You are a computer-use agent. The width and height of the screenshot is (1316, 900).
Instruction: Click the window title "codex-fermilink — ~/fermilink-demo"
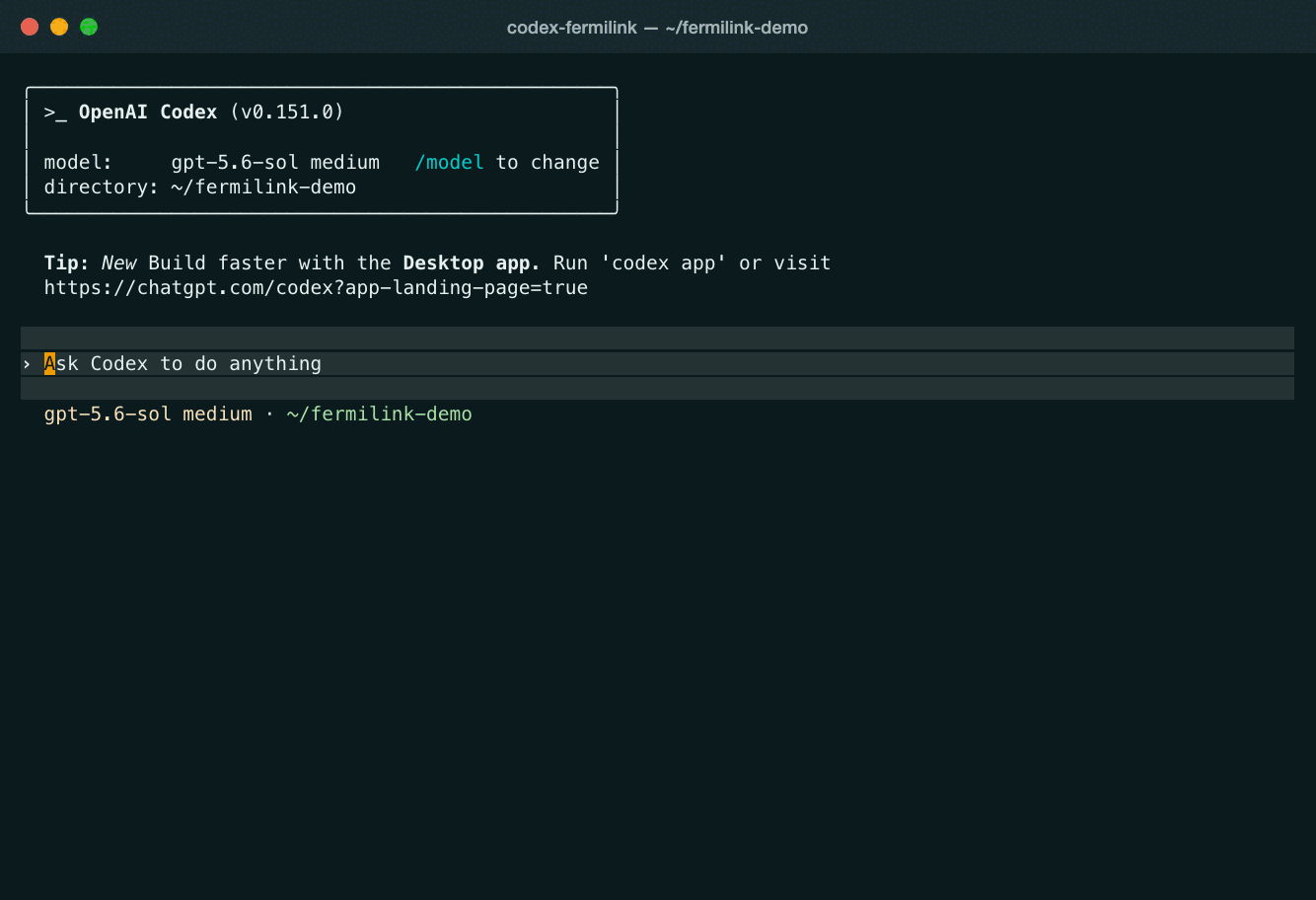pyautogui.click(x=657, y=28)
